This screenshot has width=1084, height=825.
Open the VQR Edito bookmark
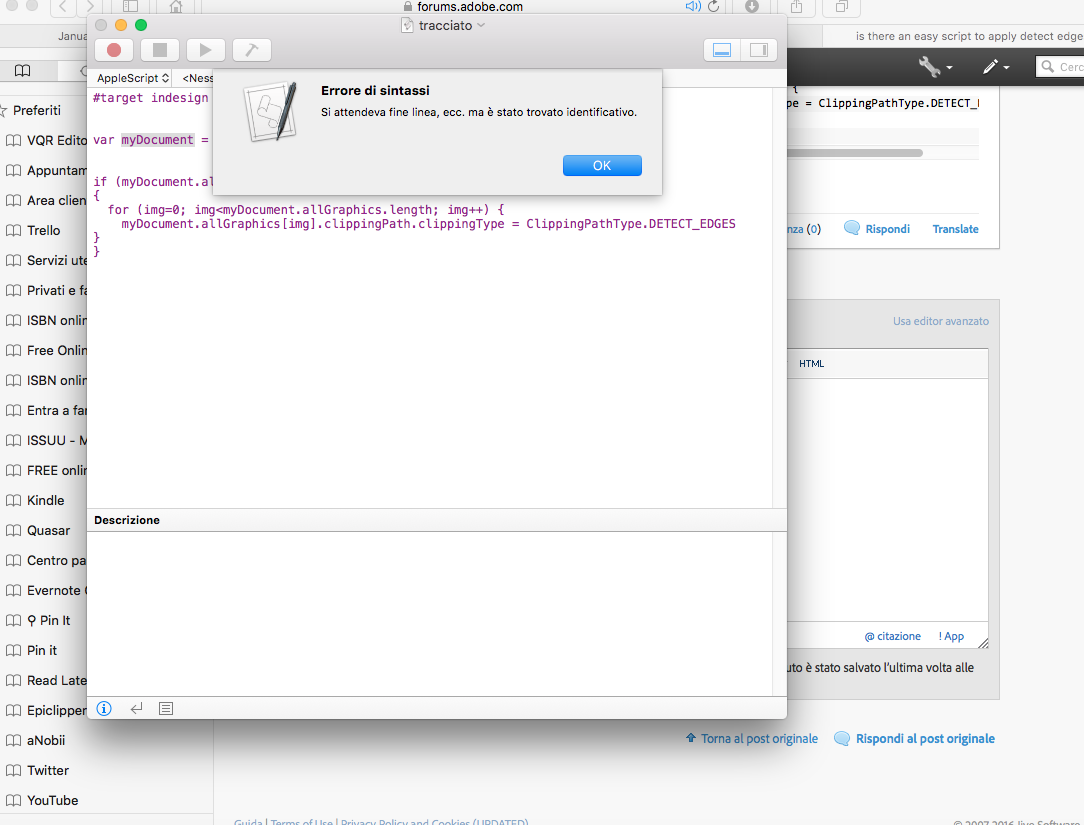[46, 140]
